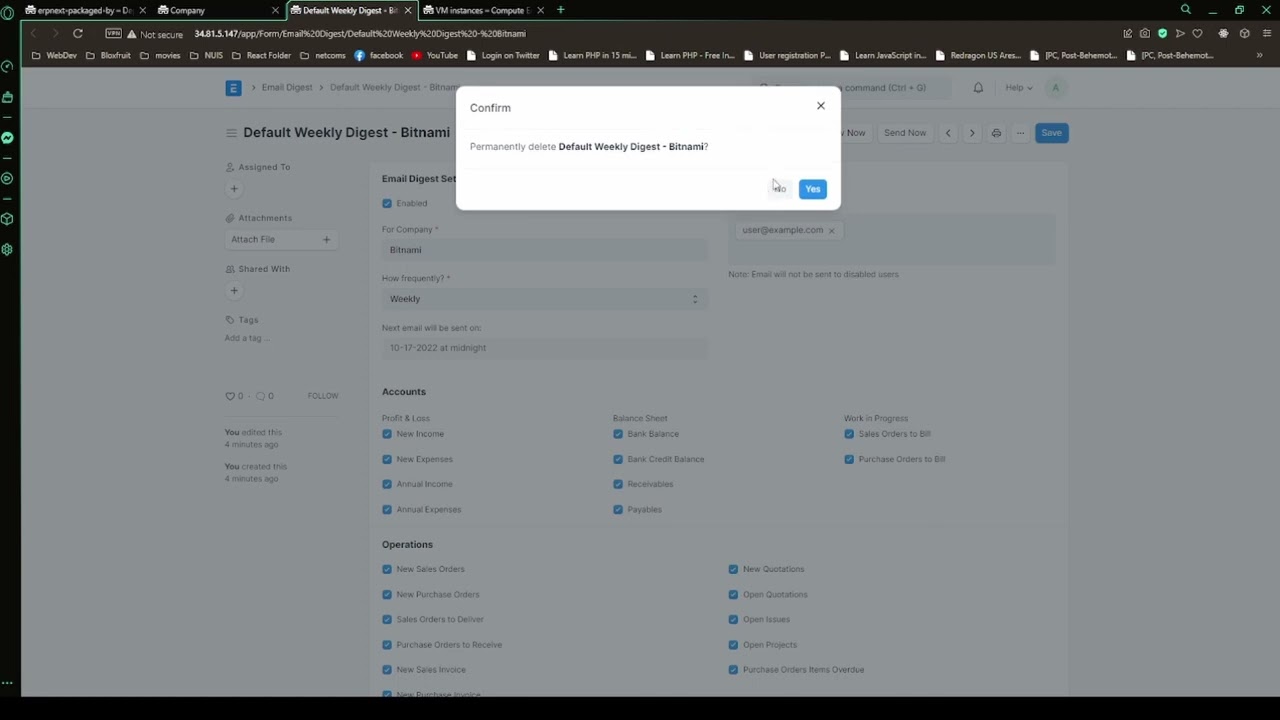Show more bookmarks with the double chevron
This screenshot has width=1280, height=720.
coord(1259,56)
